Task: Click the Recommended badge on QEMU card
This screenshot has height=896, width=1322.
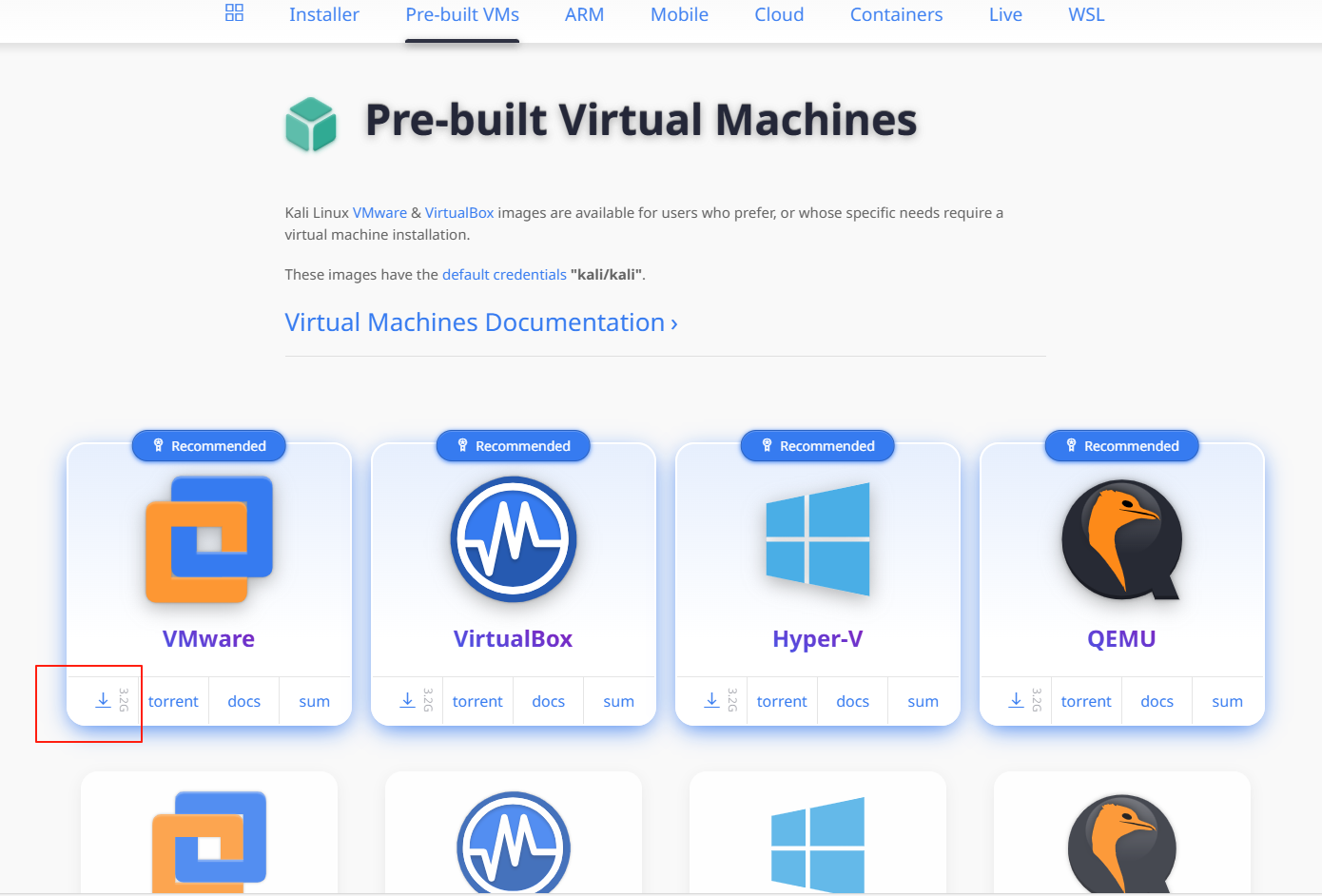Action: [1121, 446]
